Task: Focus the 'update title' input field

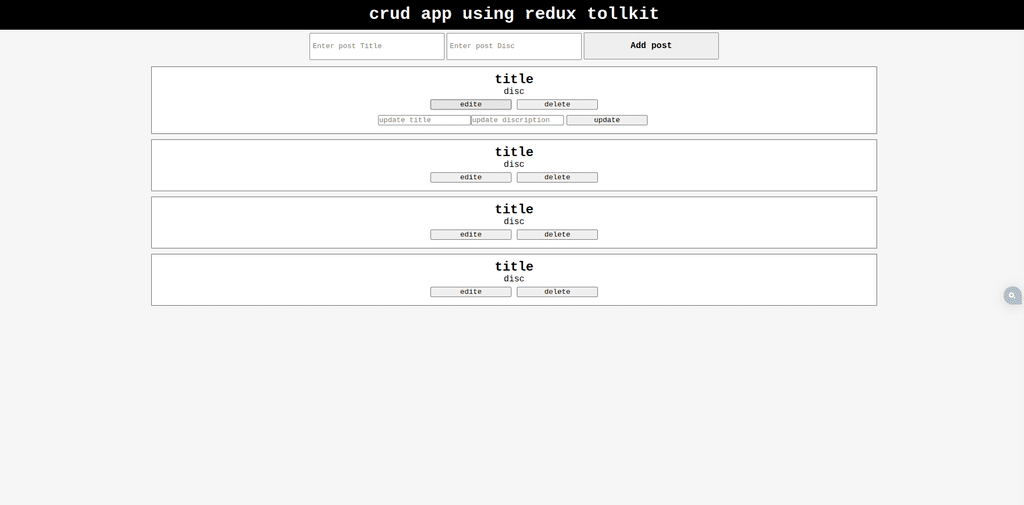Action: tap(424, 120)
